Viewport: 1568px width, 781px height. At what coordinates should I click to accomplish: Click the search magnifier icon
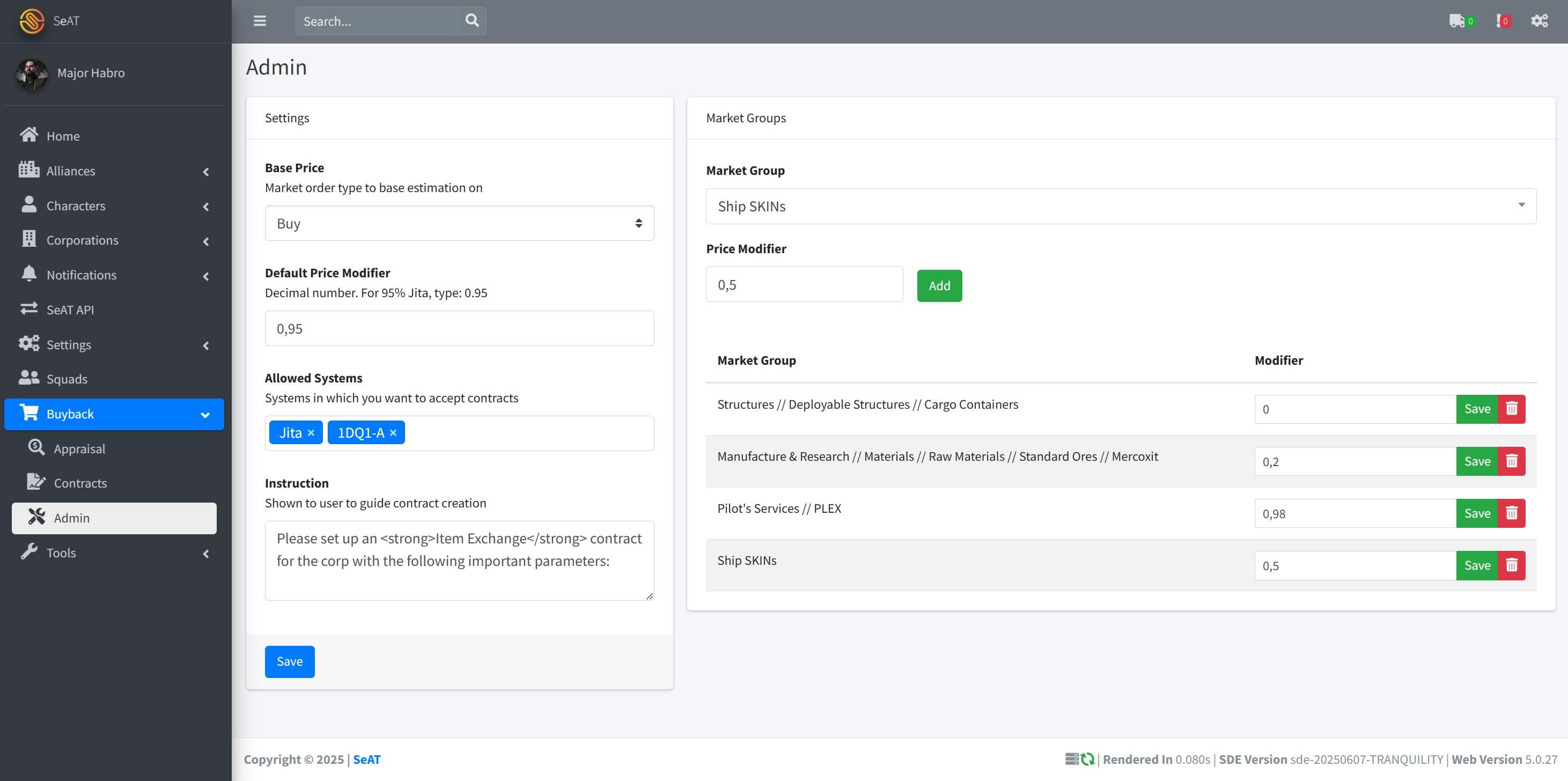click(x=472, y=21)
